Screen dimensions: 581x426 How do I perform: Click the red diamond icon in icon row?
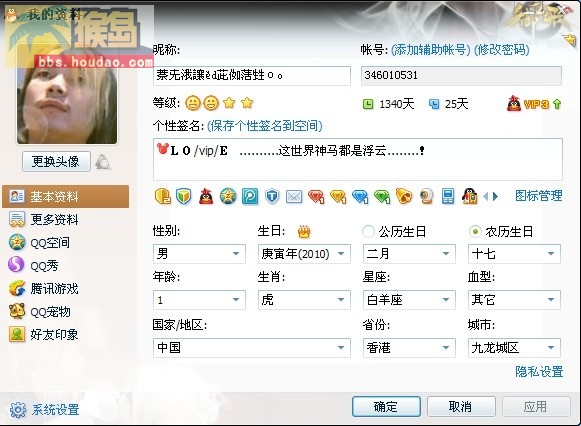316,196
